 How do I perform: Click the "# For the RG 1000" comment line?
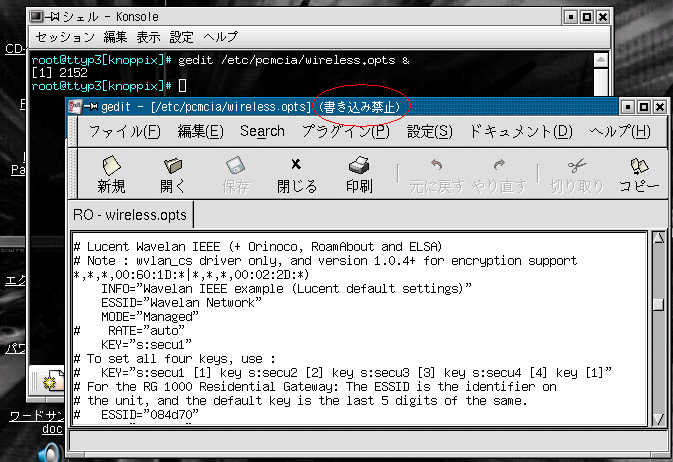315,387
